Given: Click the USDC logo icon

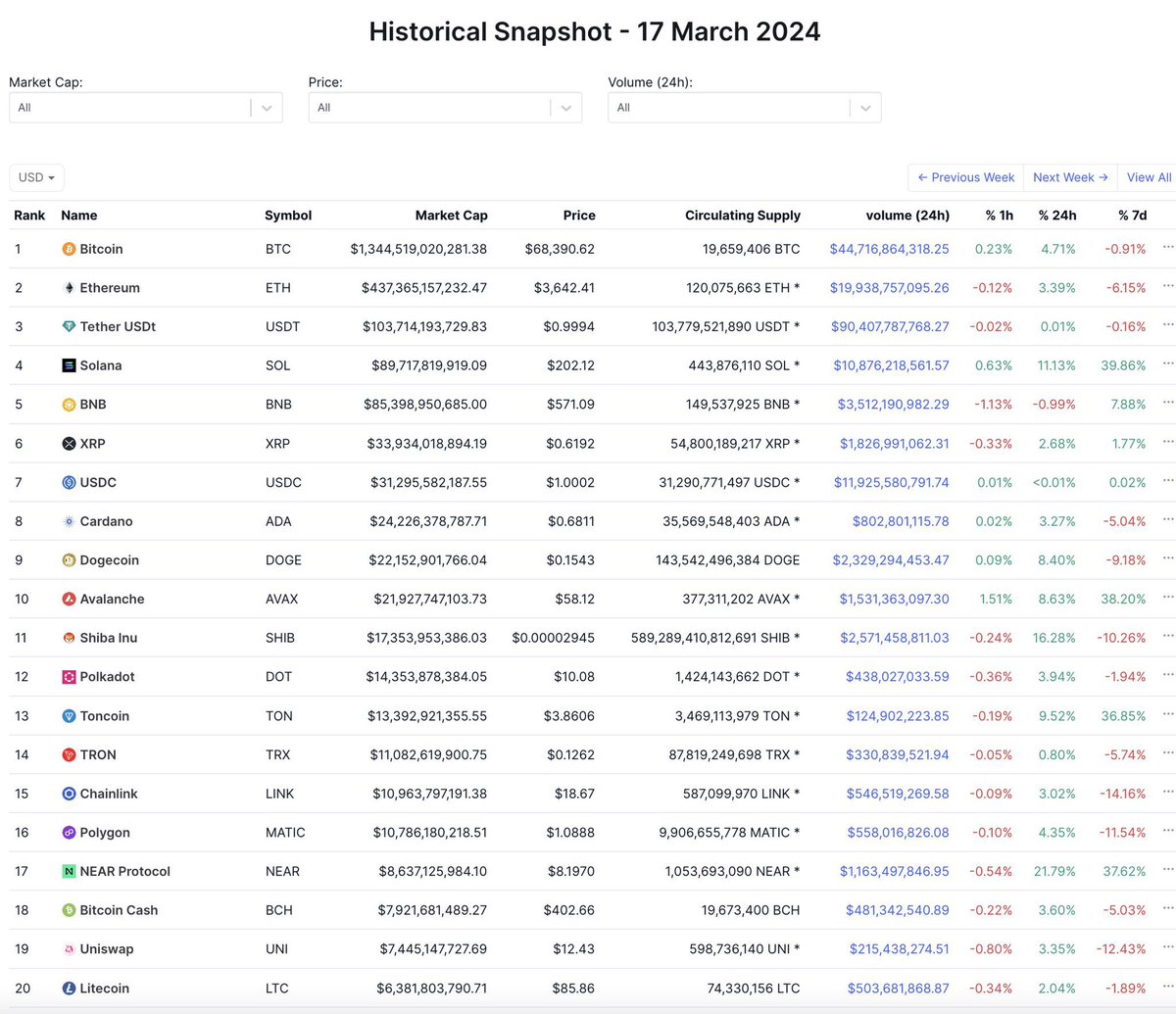Looking at the screenshot, I should click(69, 482).
